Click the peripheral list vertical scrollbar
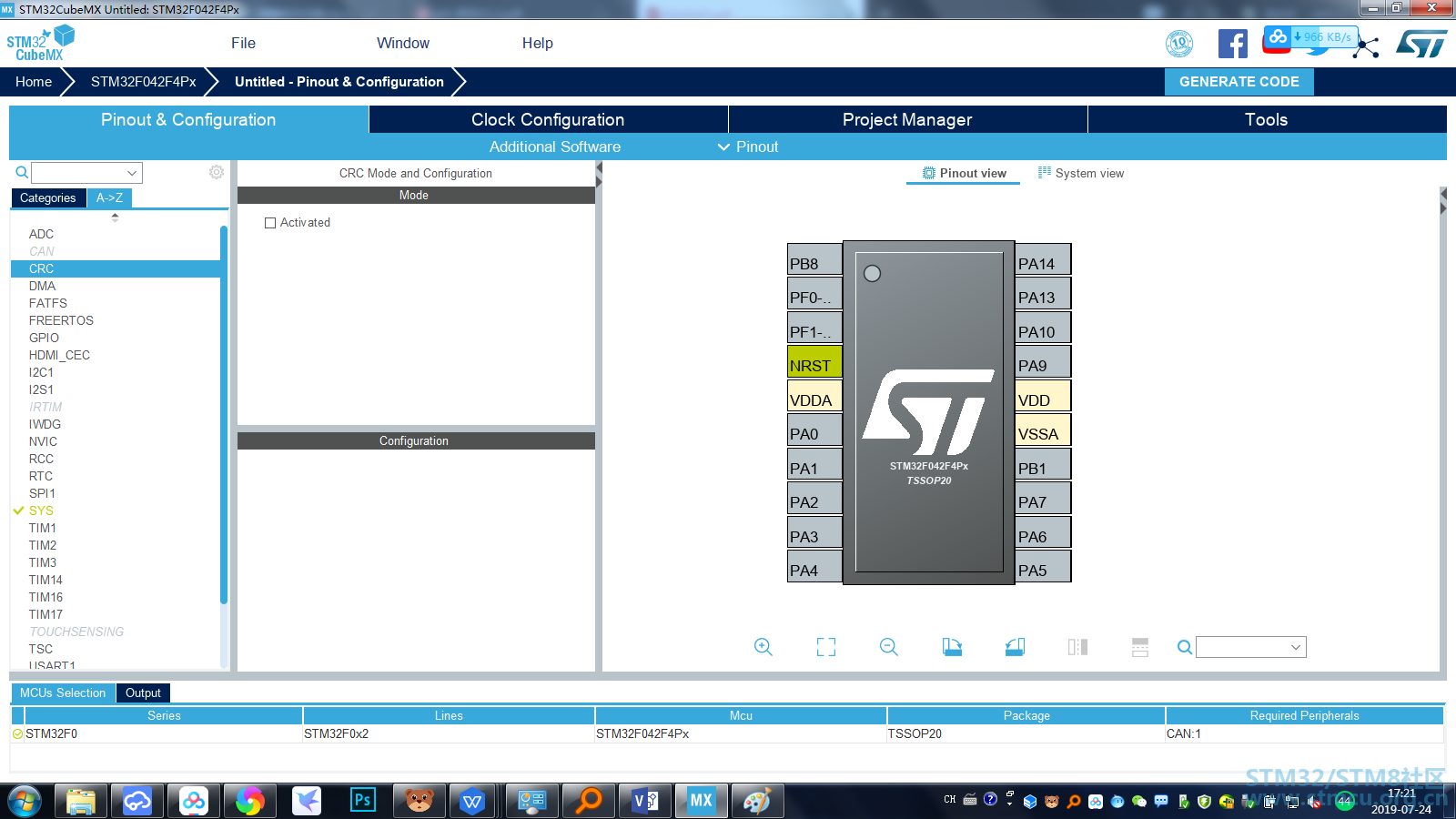Screen dimensions: 1456x819 pyautogui.click(x=224, y=415)
